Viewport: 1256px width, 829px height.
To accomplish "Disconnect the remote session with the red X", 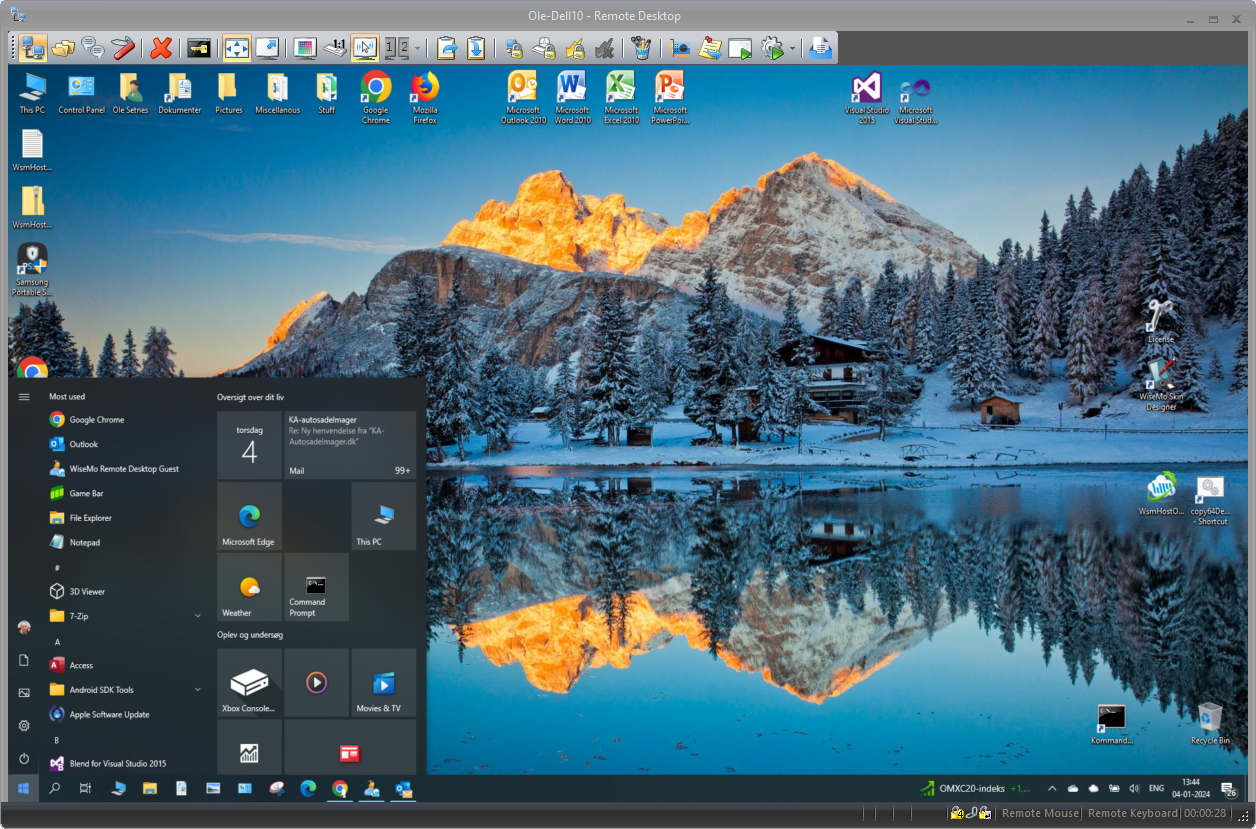I will coord(161,47).
